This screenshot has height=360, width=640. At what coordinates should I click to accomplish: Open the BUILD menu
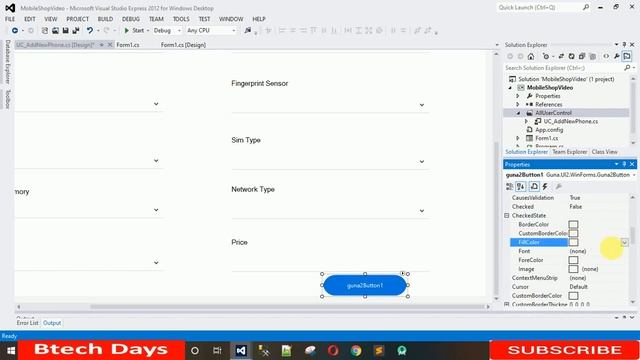coord(105,19)
